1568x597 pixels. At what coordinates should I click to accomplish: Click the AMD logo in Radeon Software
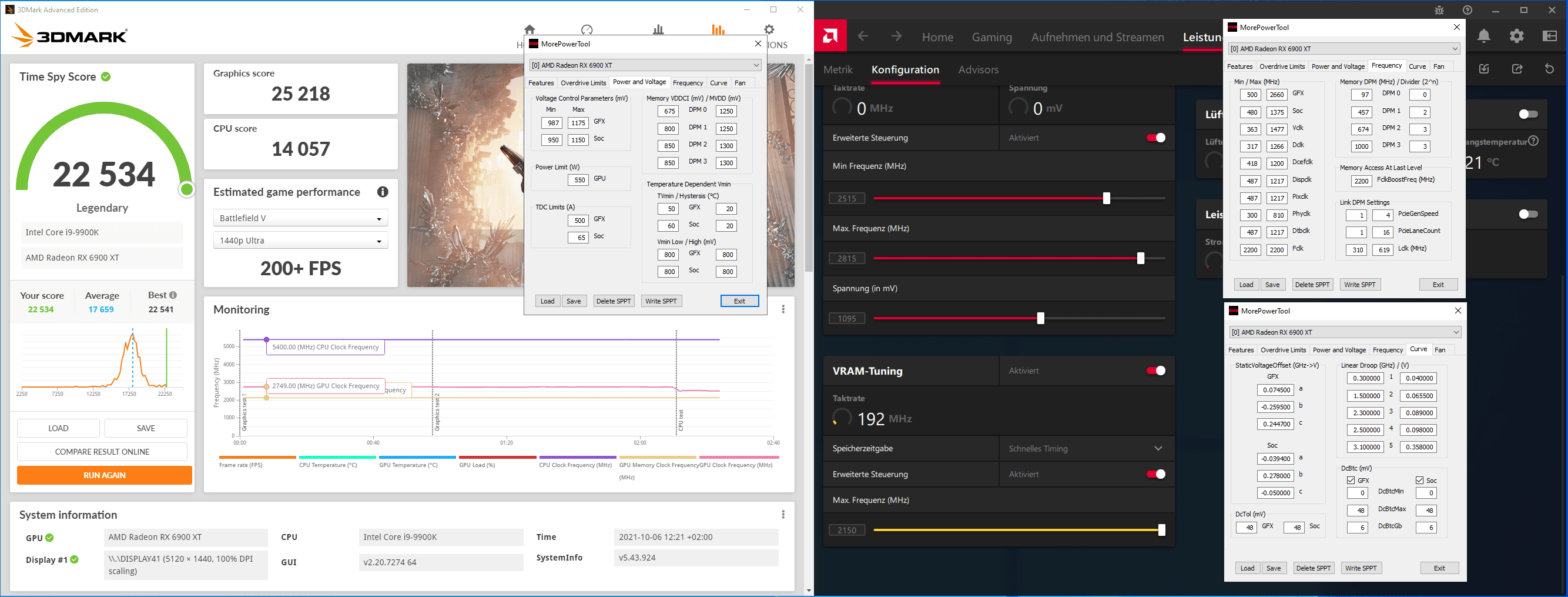click(x=830, y=36)
